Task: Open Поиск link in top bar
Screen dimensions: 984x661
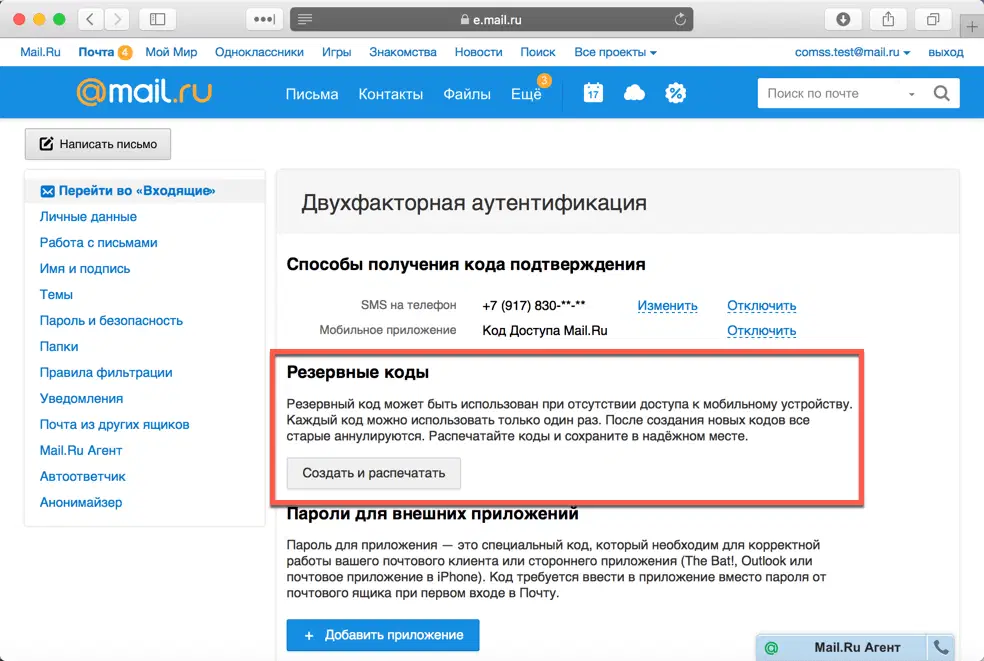Action: (x=538, y=52)
